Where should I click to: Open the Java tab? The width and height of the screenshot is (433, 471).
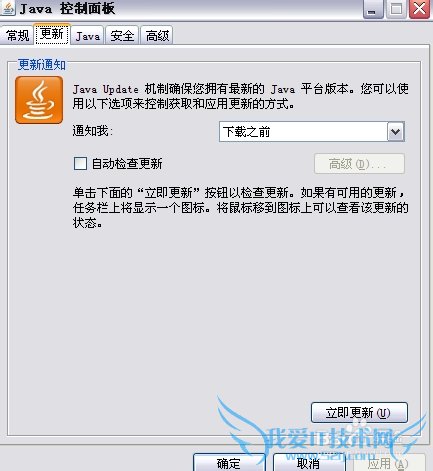click(x=88, y=35)
